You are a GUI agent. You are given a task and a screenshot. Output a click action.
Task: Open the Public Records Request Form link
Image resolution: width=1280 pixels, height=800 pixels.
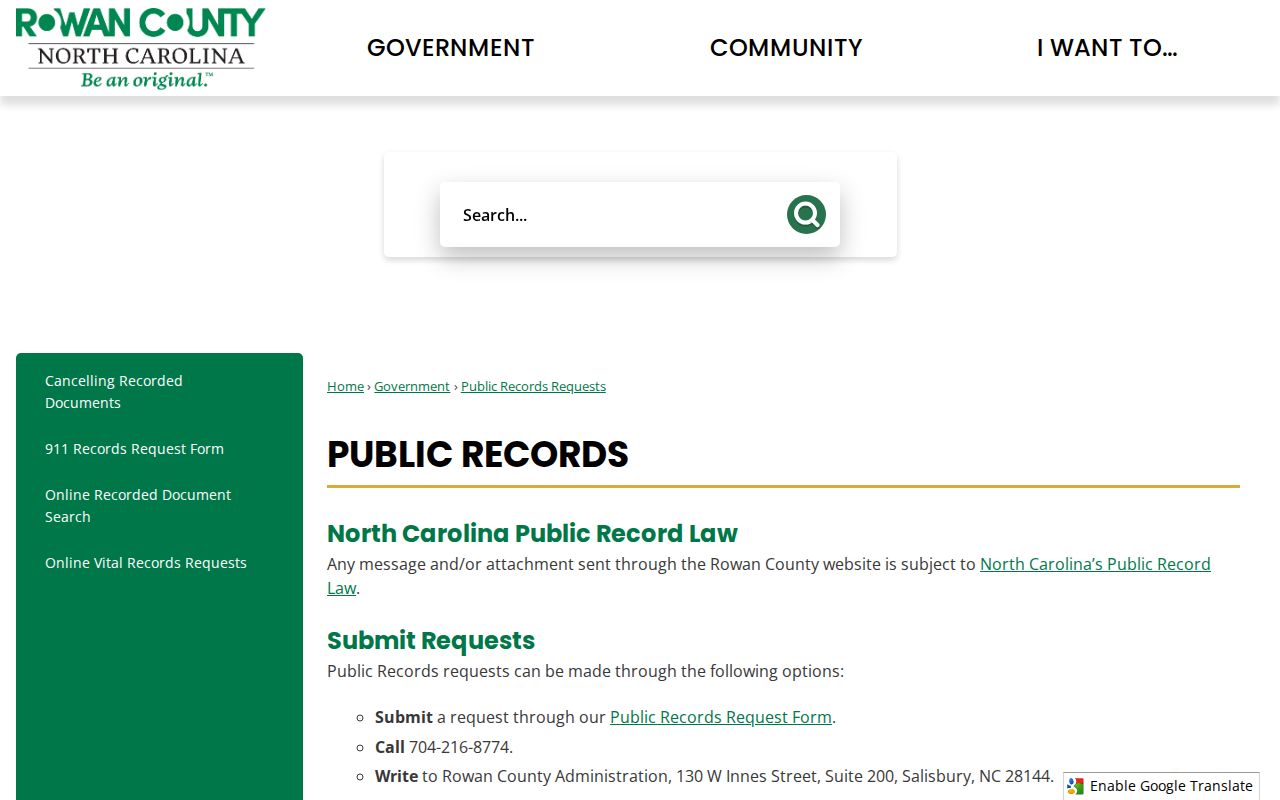pyautogui.click(x=721, y=717)
